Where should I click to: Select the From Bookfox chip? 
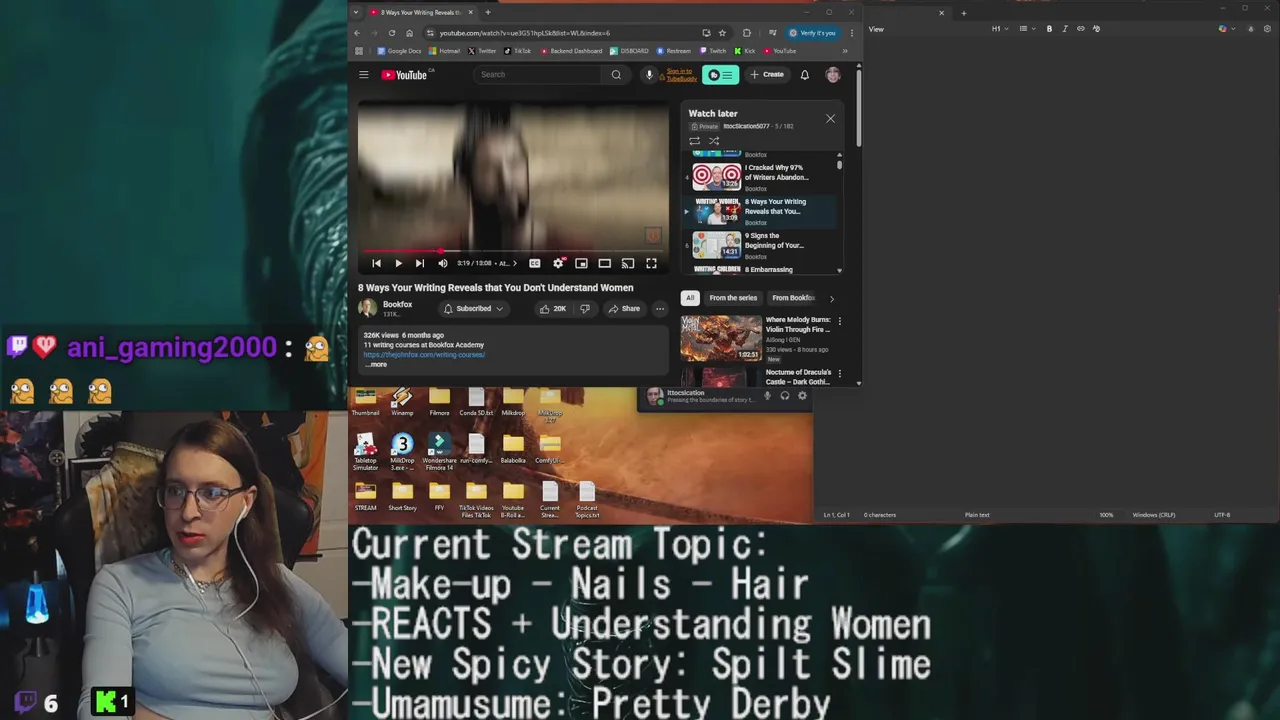click(793, 298)
